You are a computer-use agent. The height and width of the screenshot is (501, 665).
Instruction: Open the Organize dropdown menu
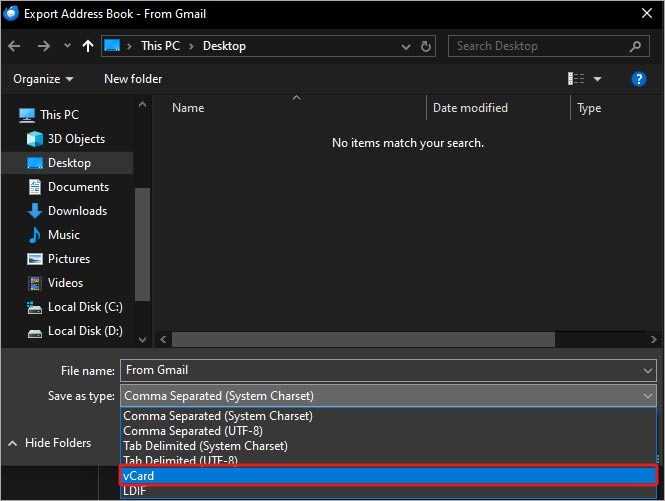pyautogui.click(x=43, y=79)
